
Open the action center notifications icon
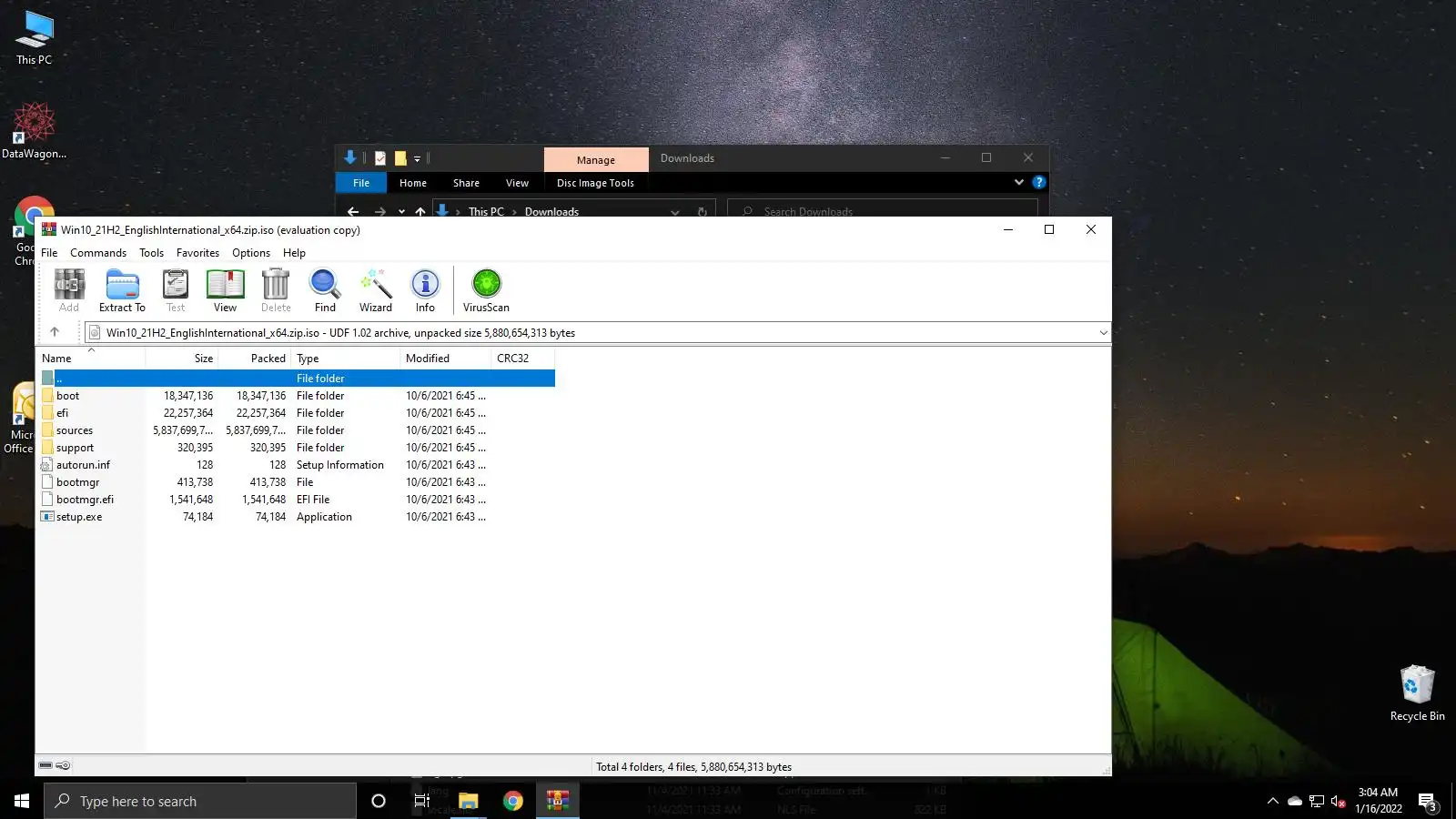pyautogui.click(x=1428, y=802)
